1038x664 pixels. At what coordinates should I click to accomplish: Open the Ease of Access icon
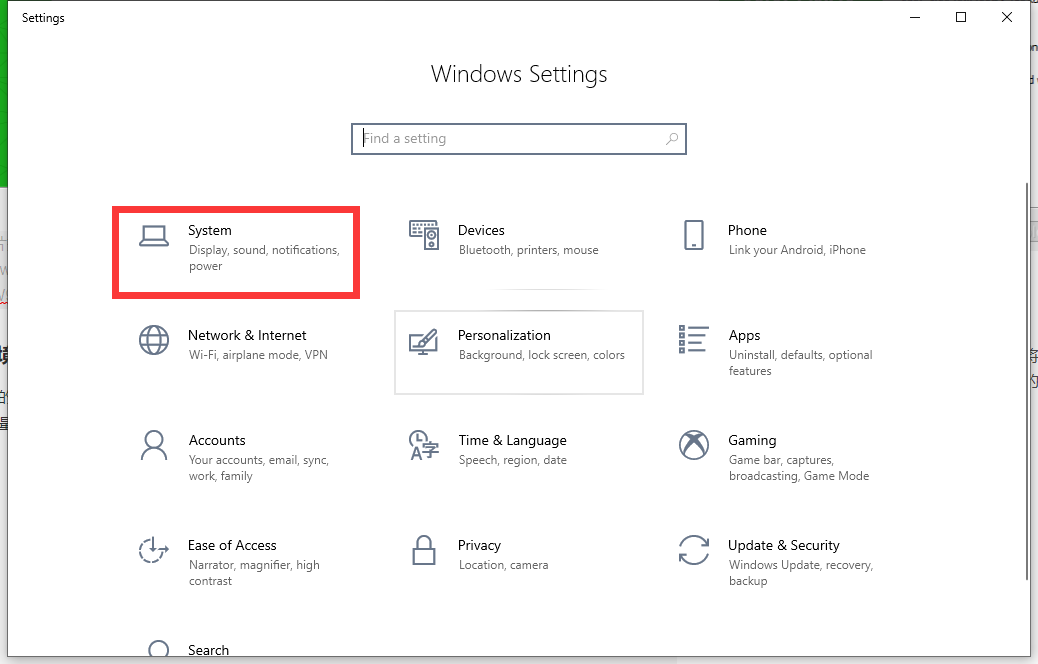tap(154, 549)
